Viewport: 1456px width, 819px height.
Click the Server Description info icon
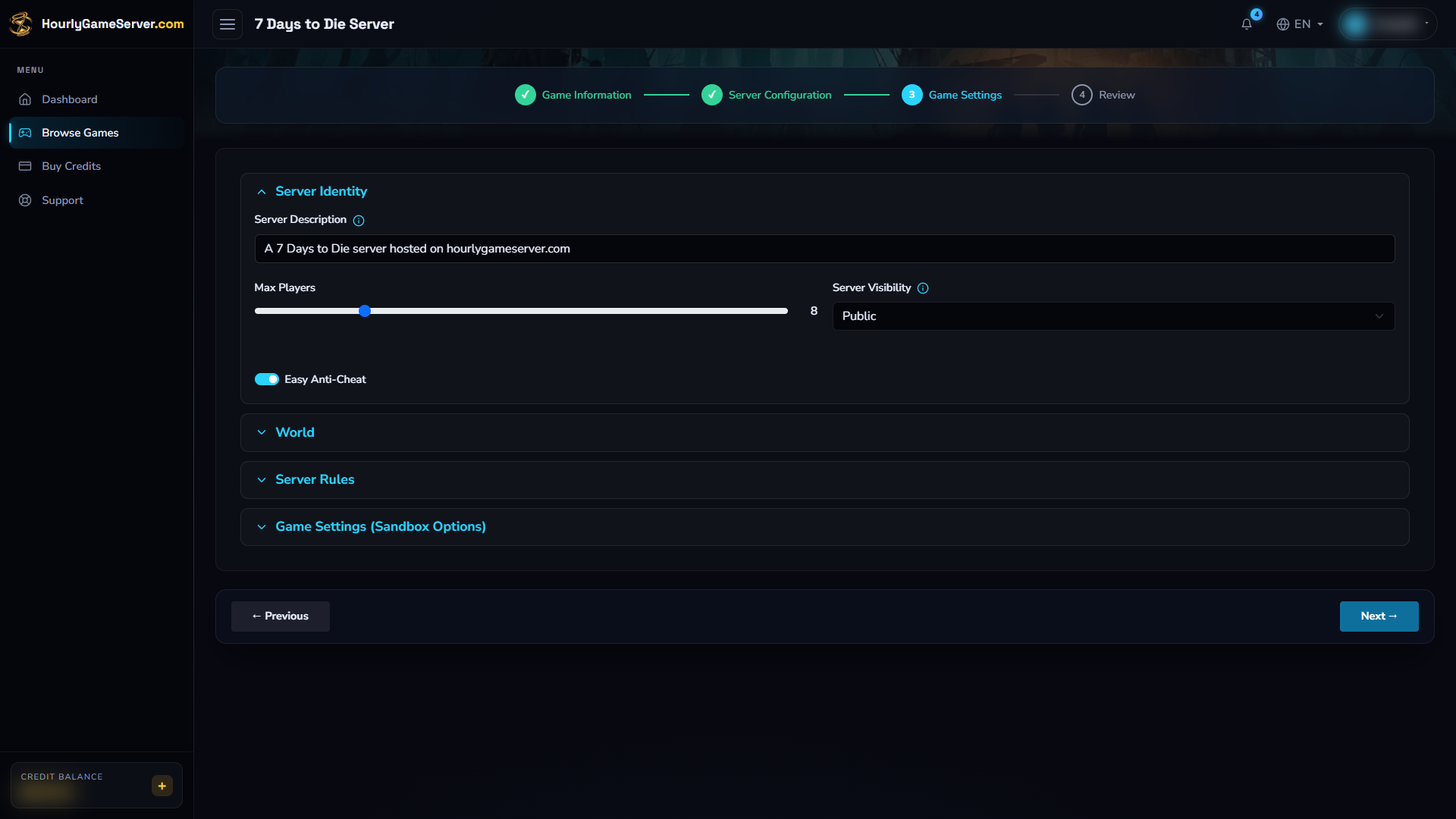click(359, 221)
